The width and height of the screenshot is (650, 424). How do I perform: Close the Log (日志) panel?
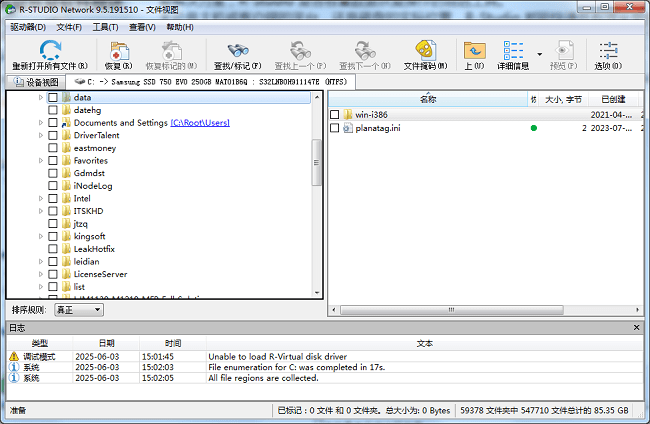pyautogui.click(x=637, y=328)
